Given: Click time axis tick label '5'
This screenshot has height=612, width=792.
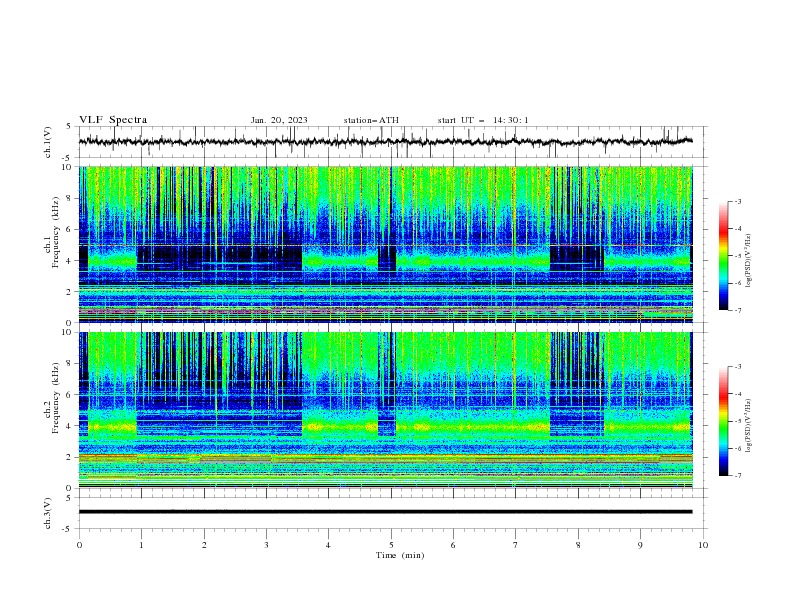Looking at the screenshot, I should [391, 545].
